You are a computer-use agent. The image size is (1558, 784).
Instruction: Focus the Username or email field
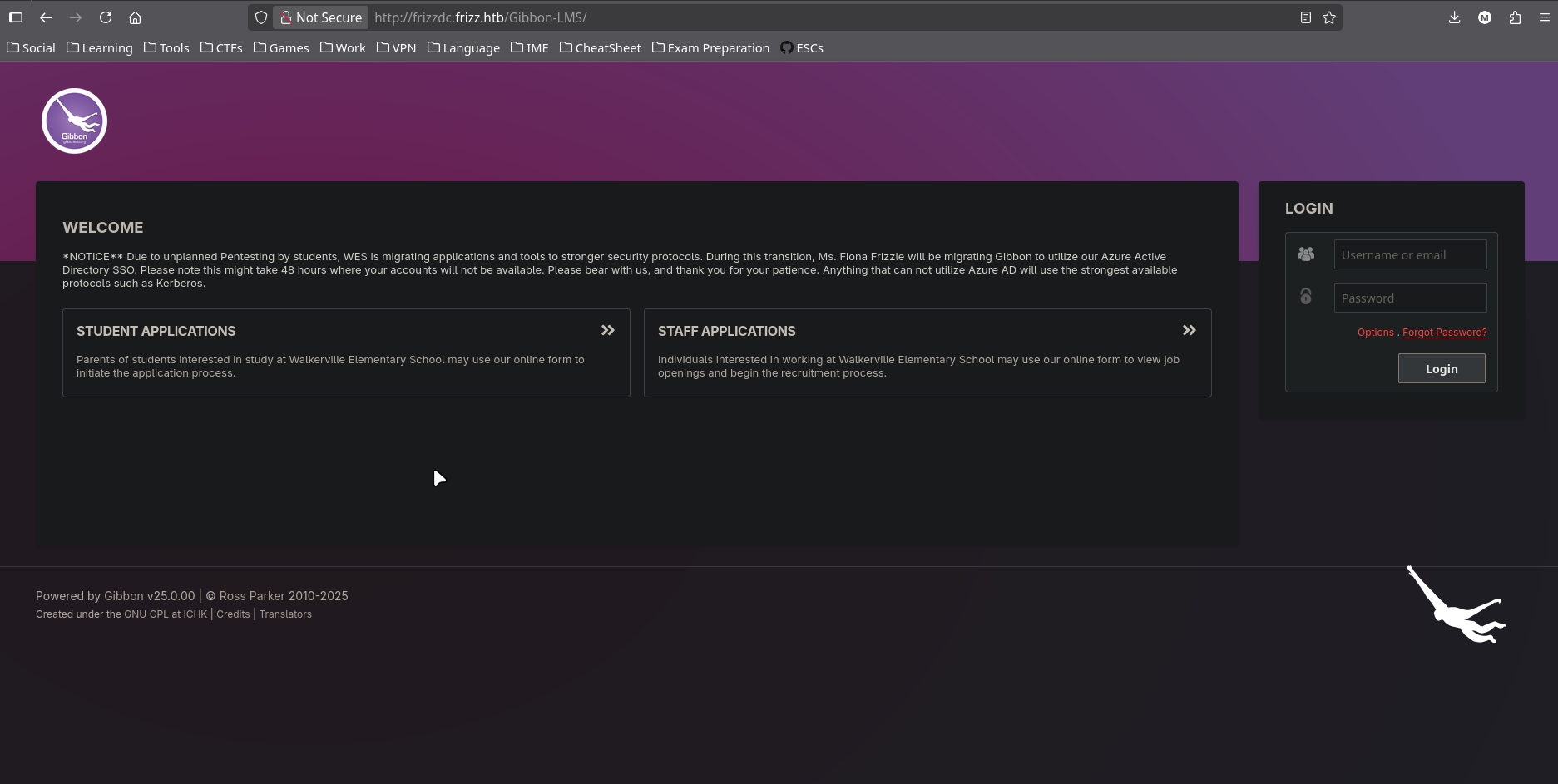coord(1410,255)
